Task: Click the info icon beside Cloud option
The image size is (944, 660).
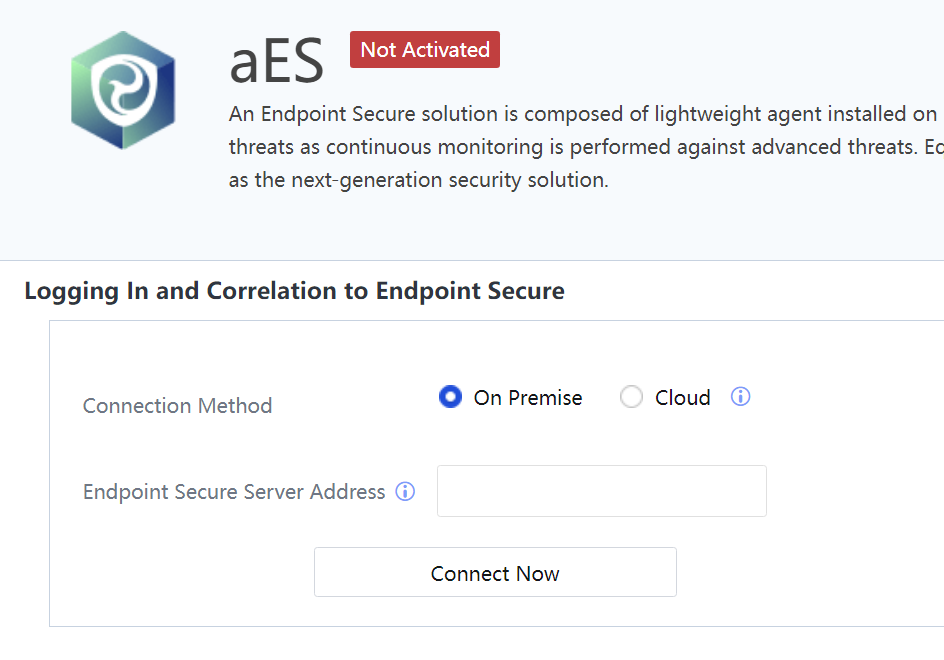Action: pyautogui.click(x=740, y=397)
